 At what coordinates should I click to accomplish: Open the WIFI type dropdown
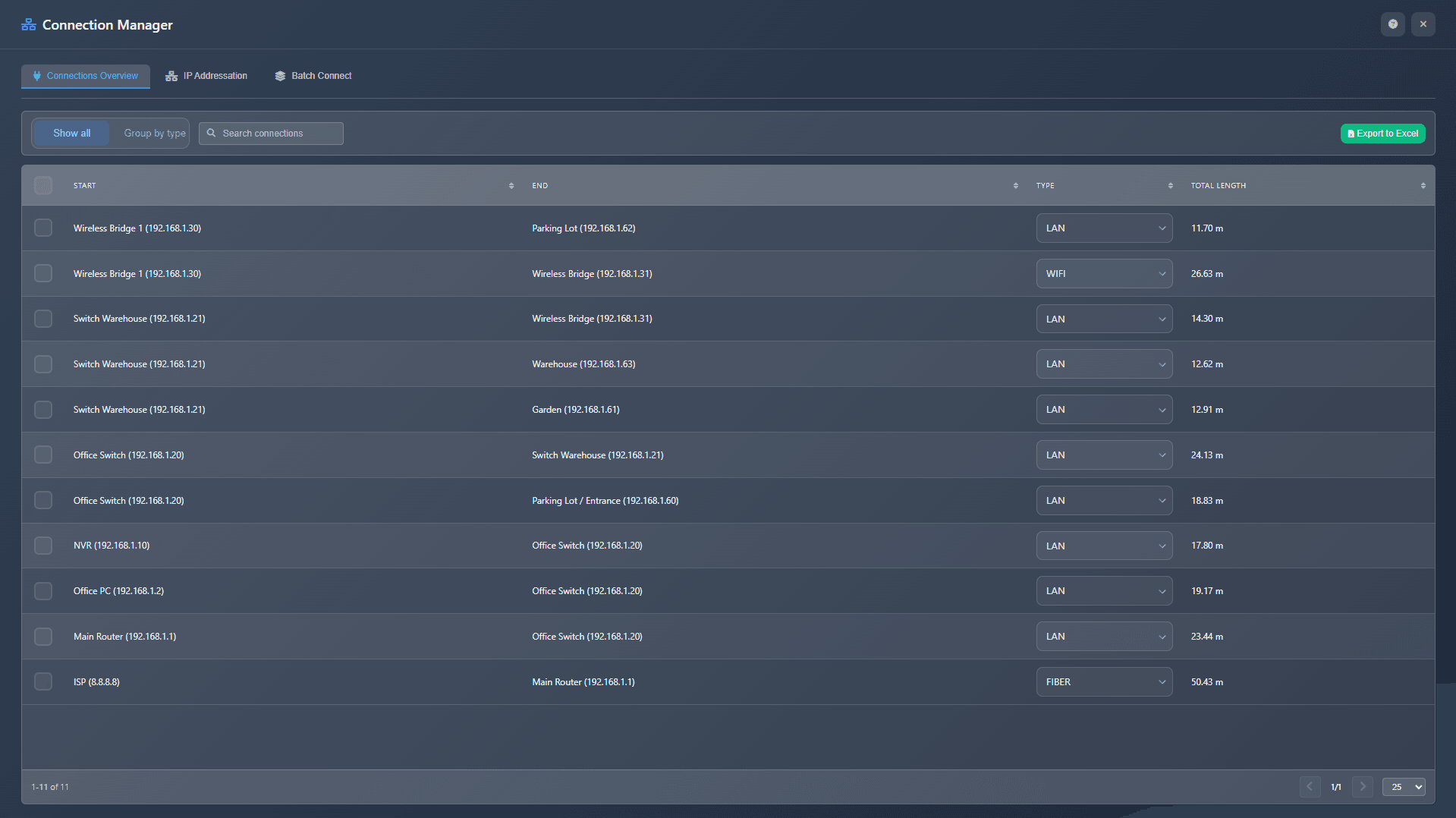1103,274
